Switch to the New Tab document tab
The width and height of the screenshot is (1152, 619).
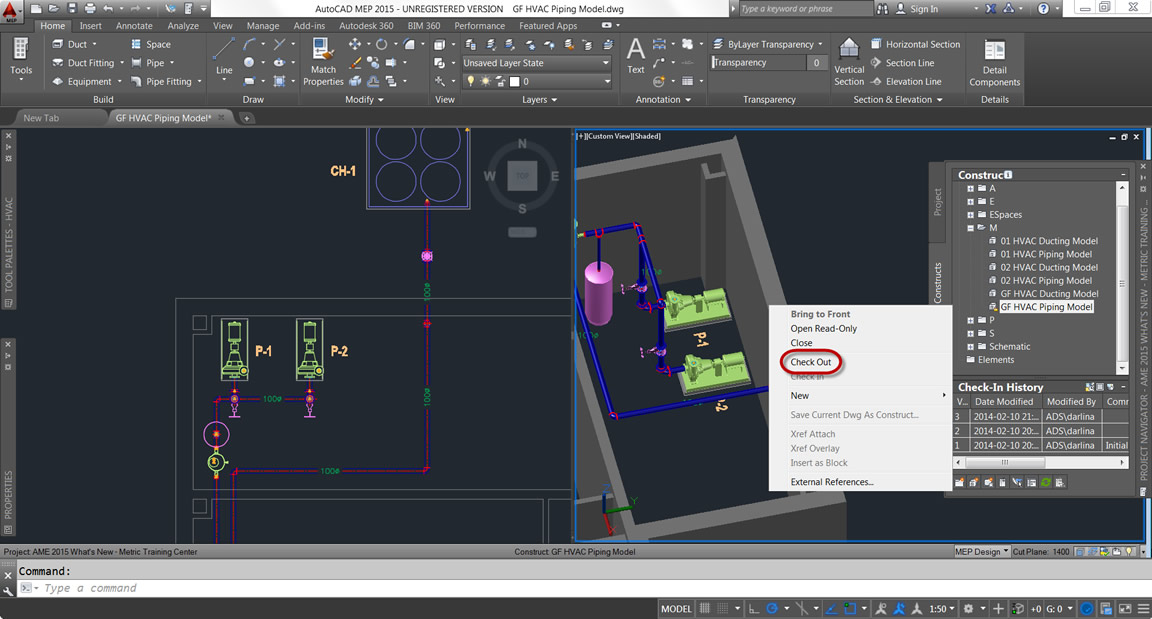tap(41, 117)
